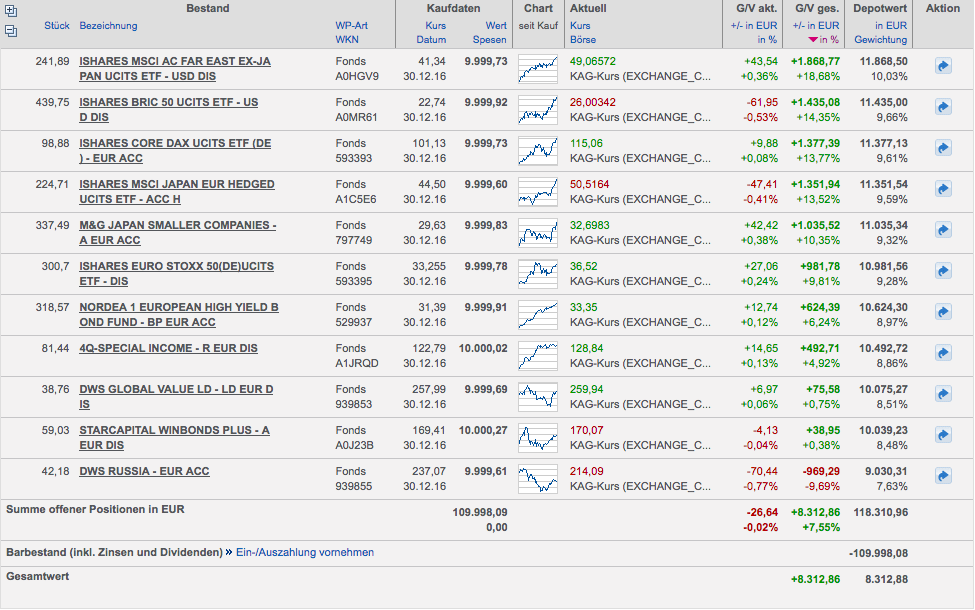This screenshot has width=975, height=610.
Task: Open action icon for StarCapital Winbonds Plus
Action: tap(942, 435)
